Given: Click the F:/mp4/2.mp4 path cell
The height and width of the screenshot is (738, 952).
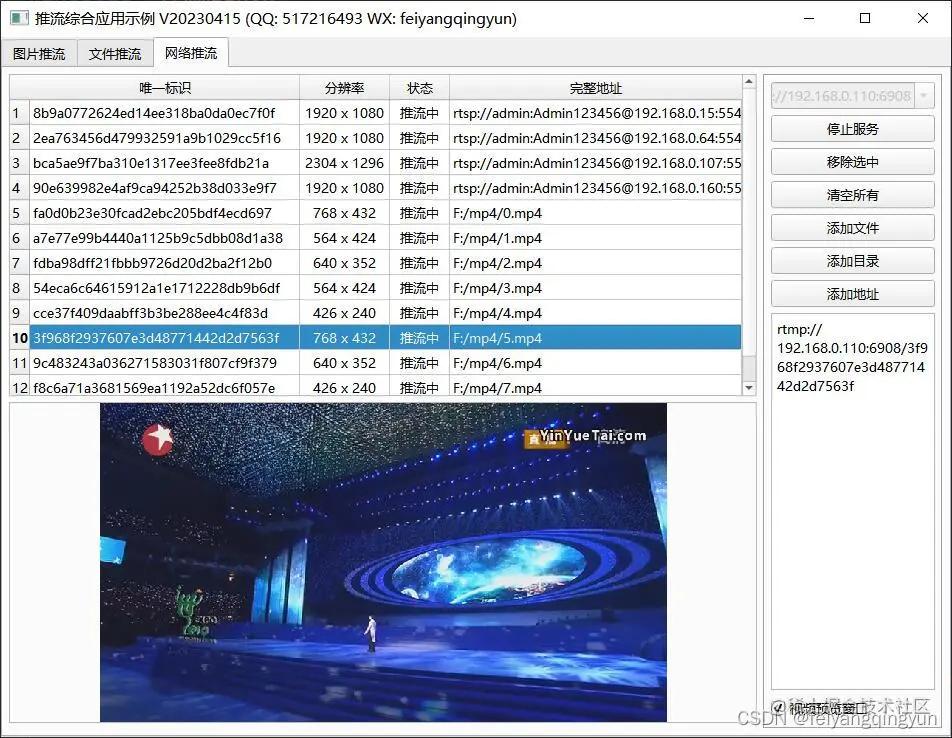Looking at the screenshot, I should click(596, 263).
